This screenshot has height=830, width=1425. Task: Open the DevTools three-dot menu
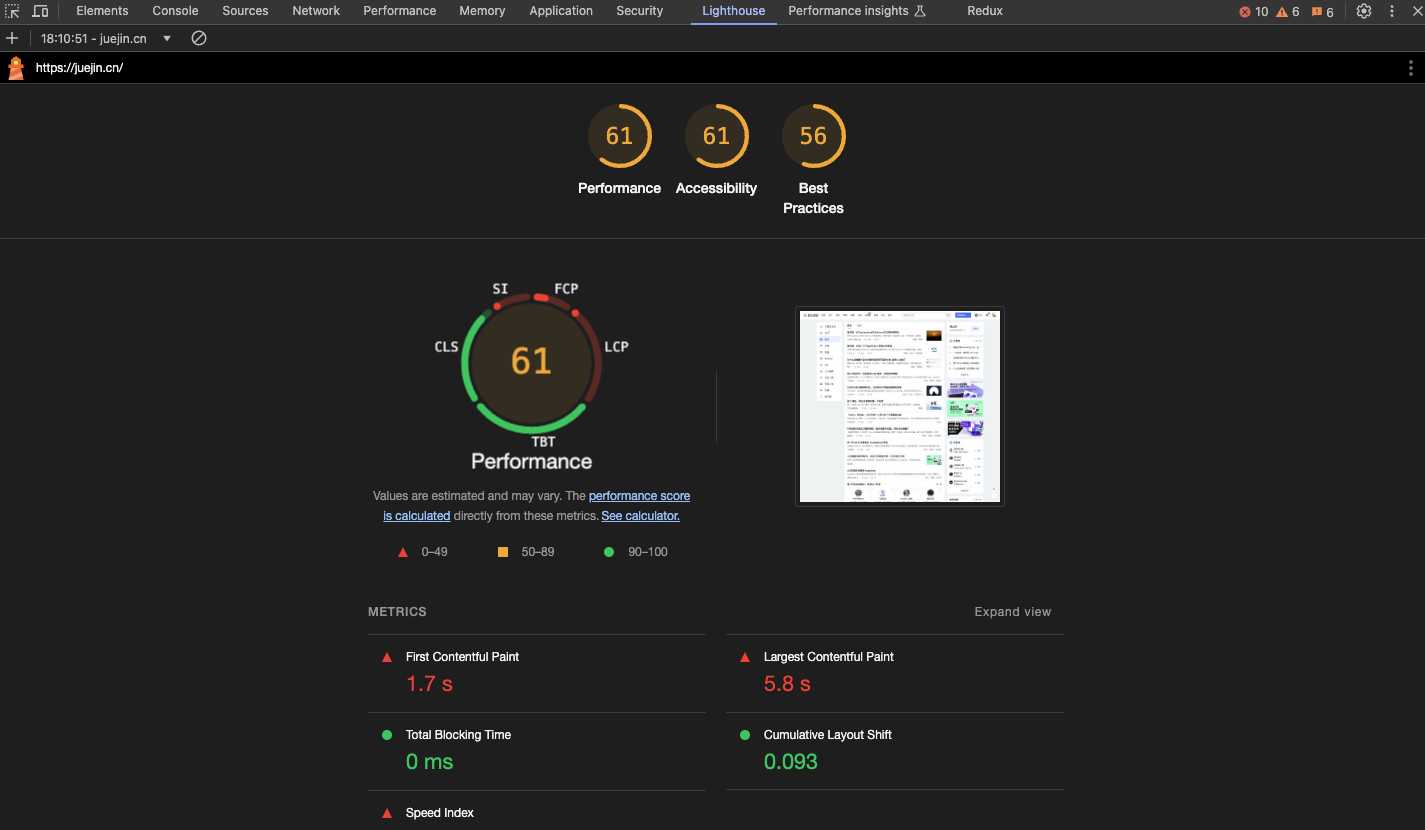click(1392, 11)
